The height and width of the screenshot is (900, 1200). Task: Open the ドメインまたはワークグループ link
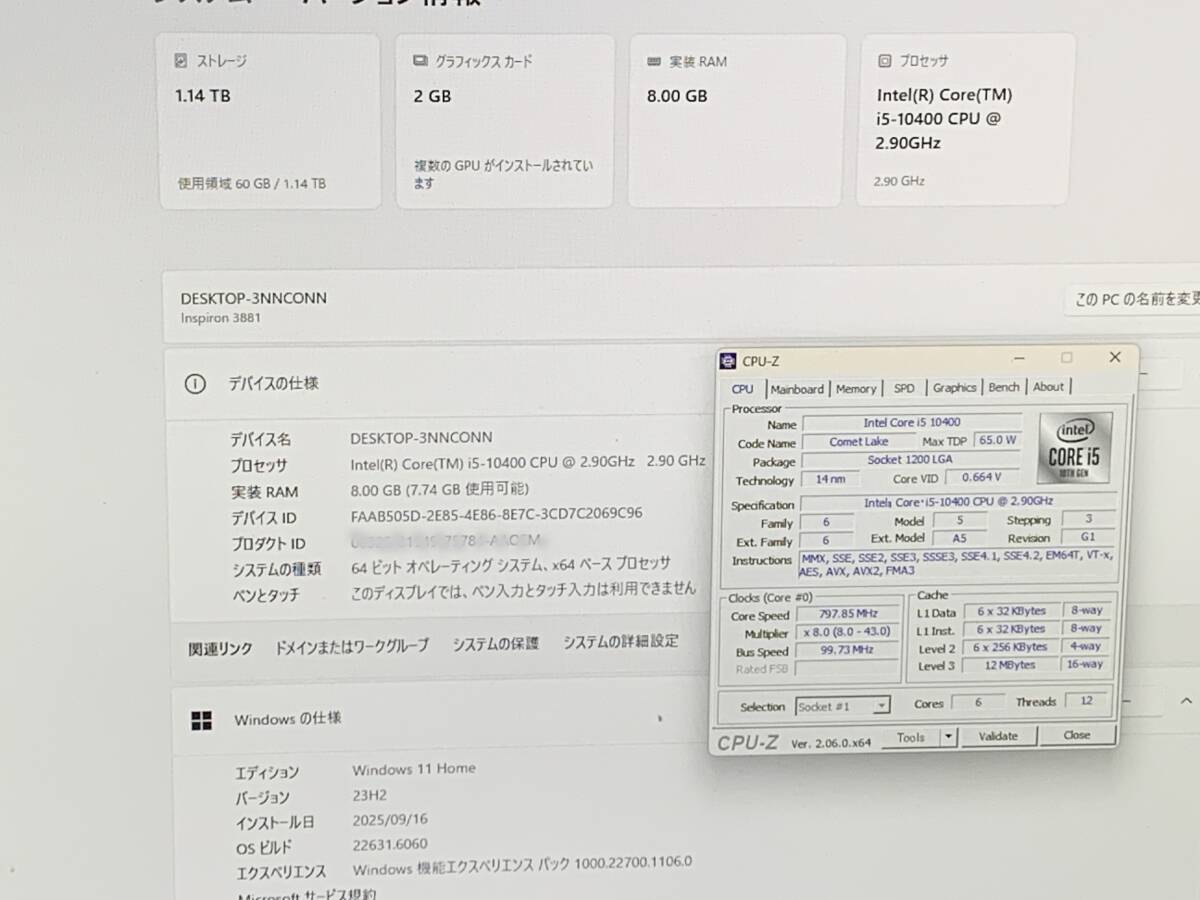[352, 646]
